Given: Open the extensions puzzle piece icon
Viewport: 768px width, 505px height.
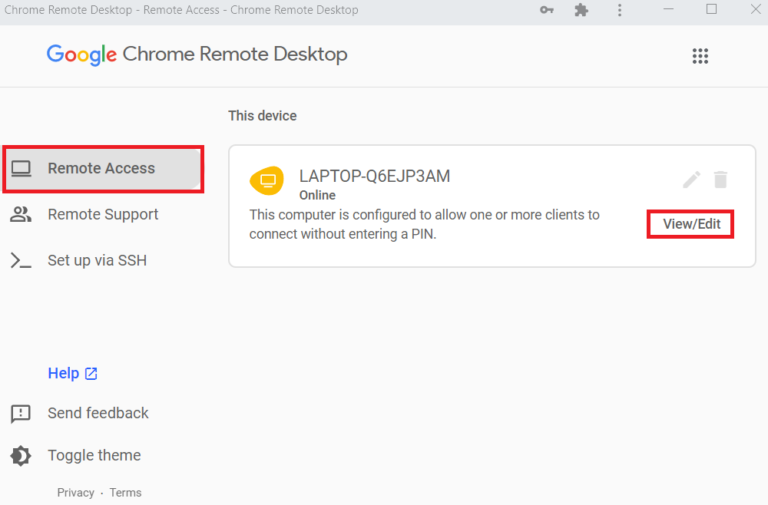Looking at the screenshot, I should [581, 10].
